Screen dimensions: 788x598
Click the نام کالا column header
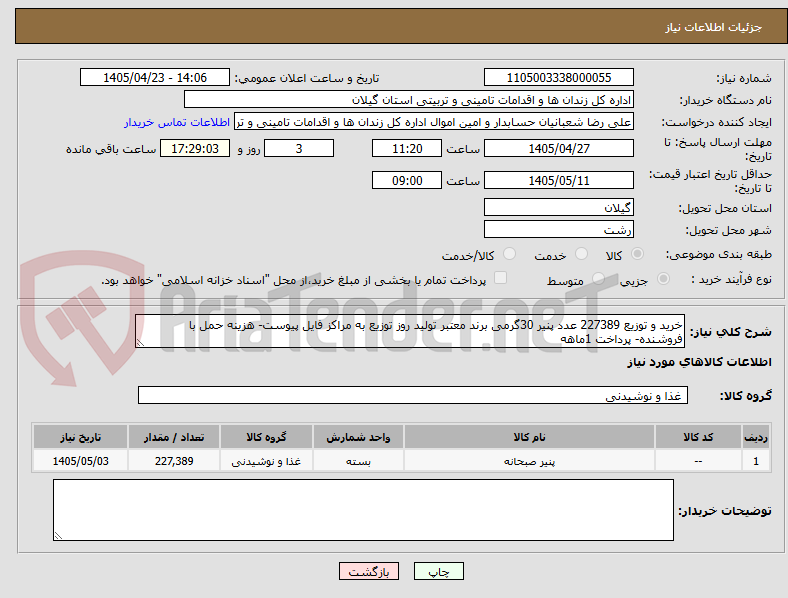pos(529,437)
